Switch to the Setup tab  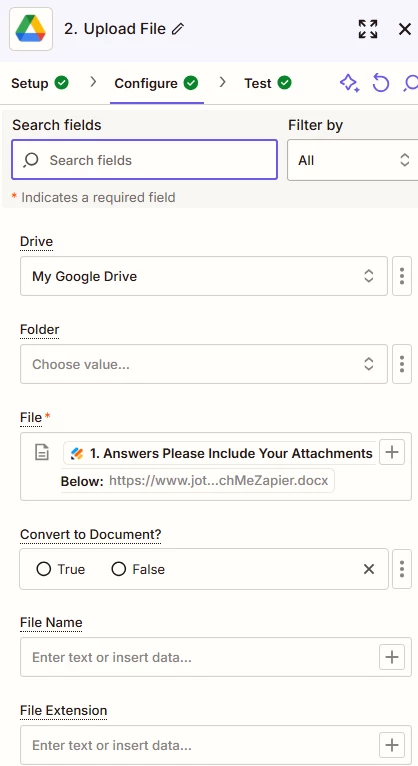pos(40,83)
